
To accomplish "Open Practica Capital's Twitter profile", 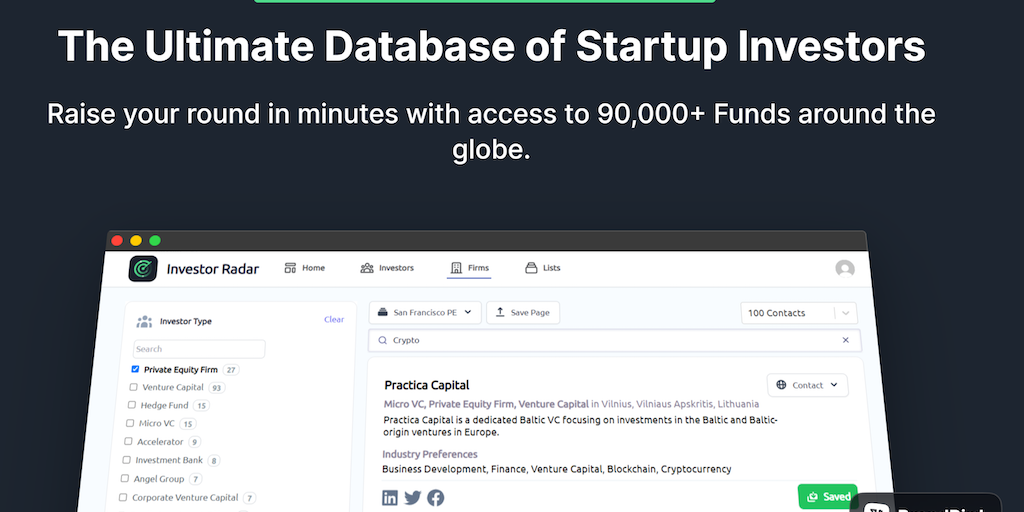I will point(413,497).
